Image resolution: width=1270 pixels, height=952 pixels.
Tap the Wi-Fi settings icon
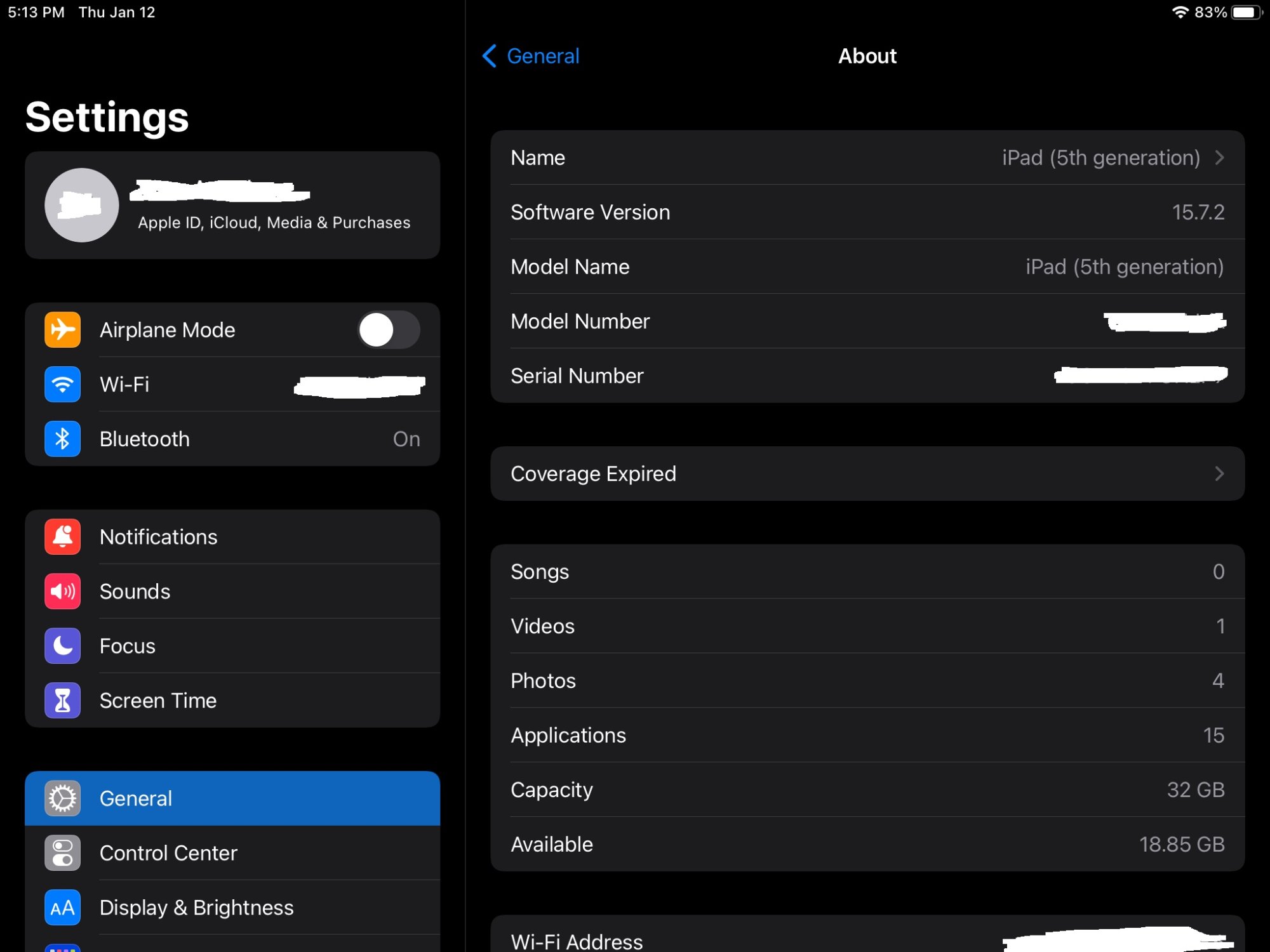62,385
